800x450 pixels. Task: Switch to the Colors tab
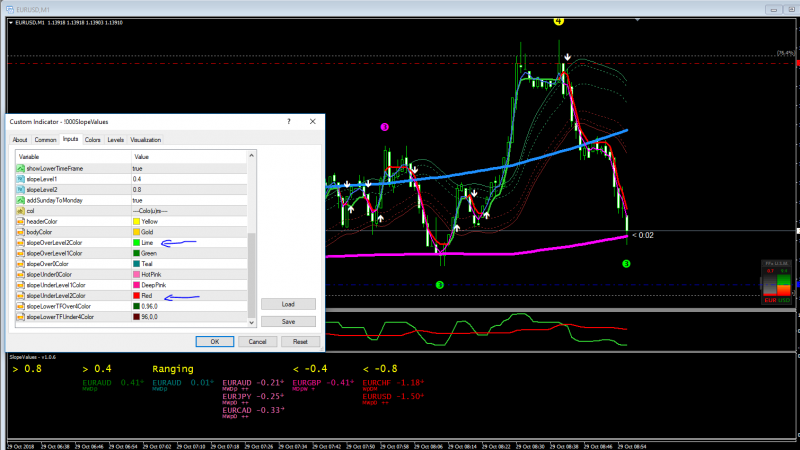(x=93, y=140)
